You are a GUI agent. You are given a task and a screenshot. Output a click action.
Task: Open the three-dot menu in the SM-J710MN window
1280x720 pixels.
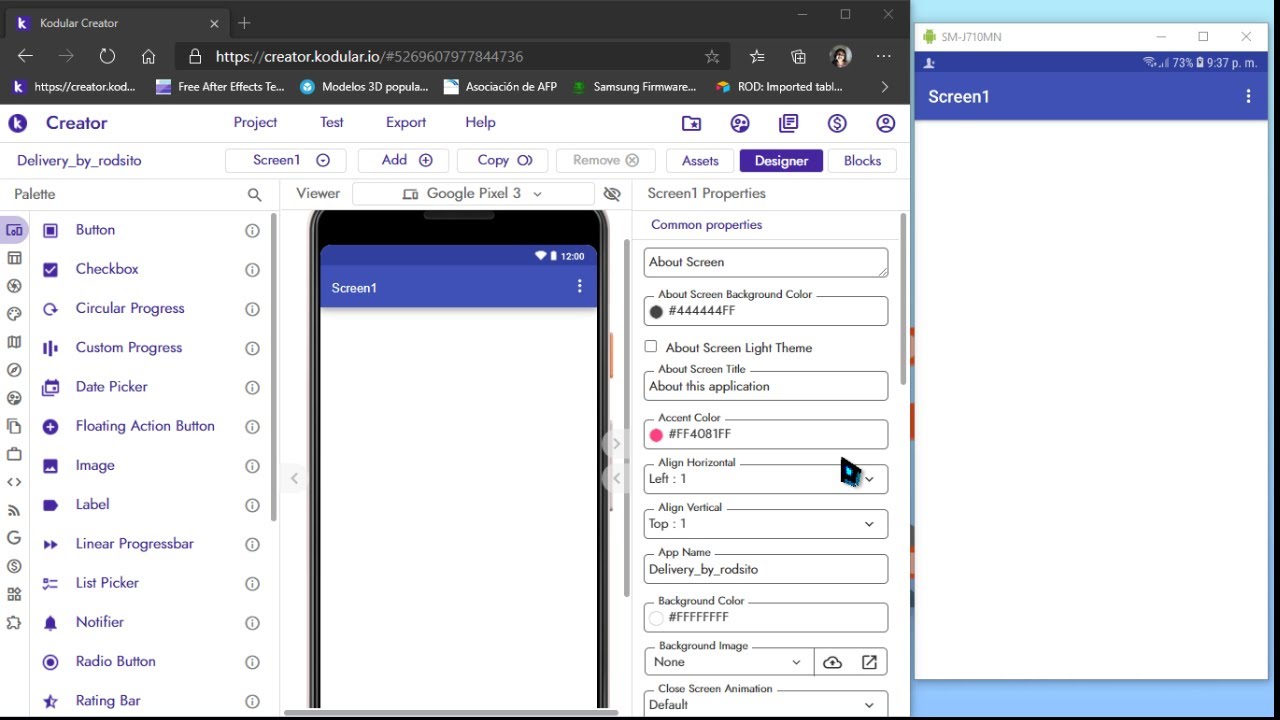pyautogui.click(x=1248, y=96)
